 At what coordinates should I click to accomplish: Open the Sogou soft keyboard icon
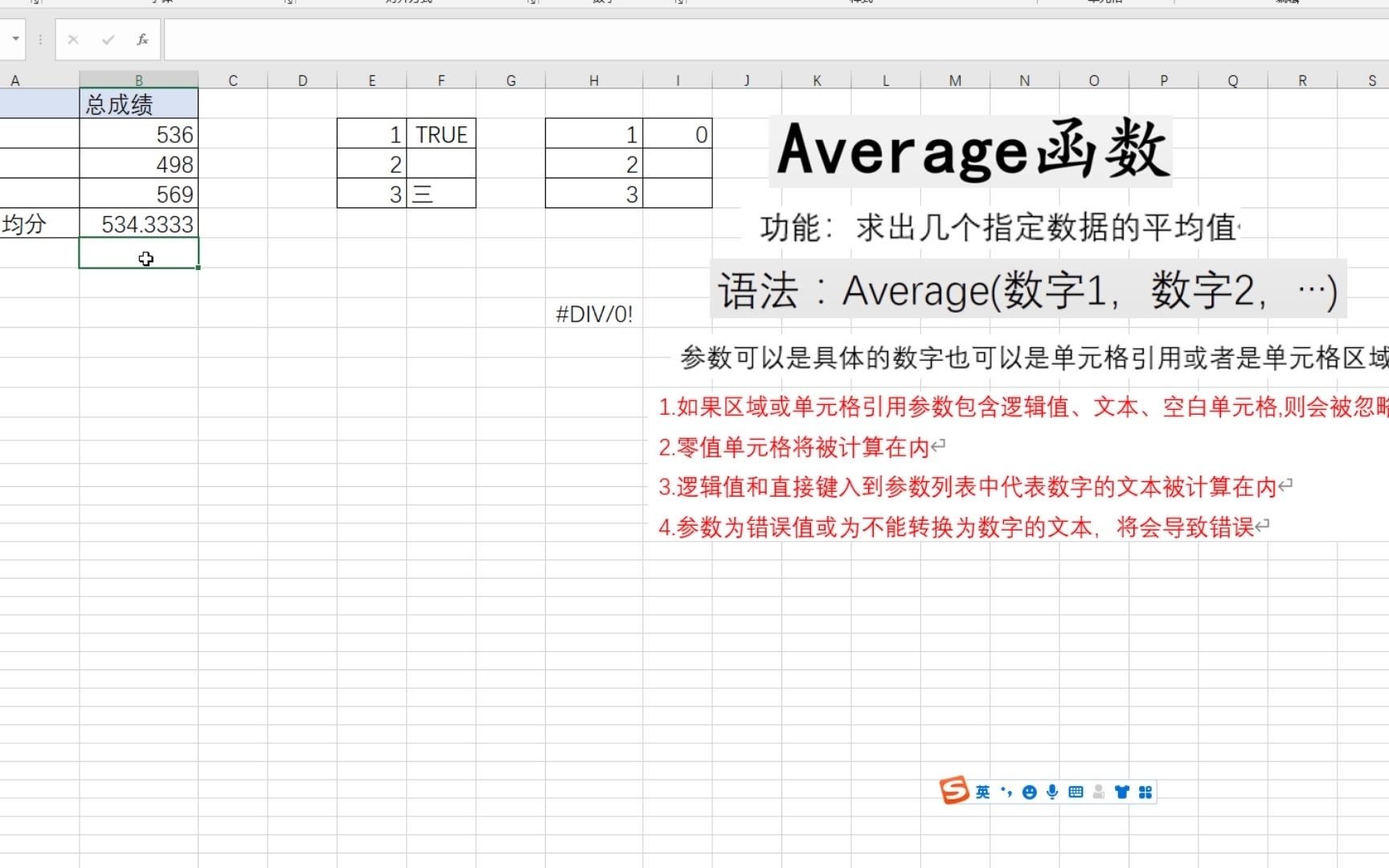pyautogui.click(x=1076, y=792)
